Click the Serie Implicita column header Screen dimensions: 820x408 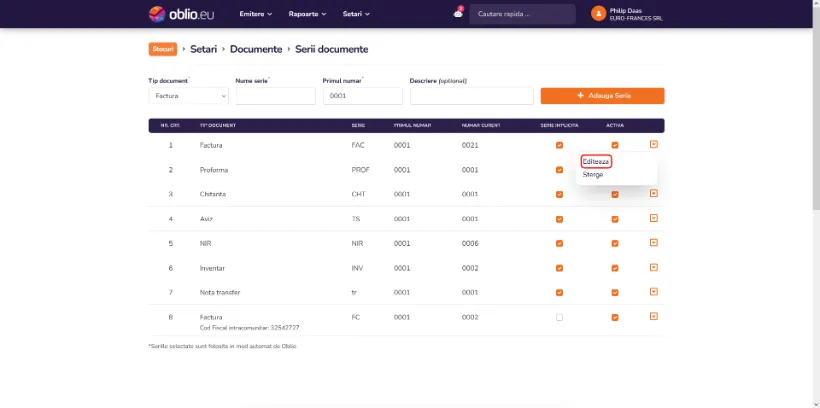click(x=560, y=126)
